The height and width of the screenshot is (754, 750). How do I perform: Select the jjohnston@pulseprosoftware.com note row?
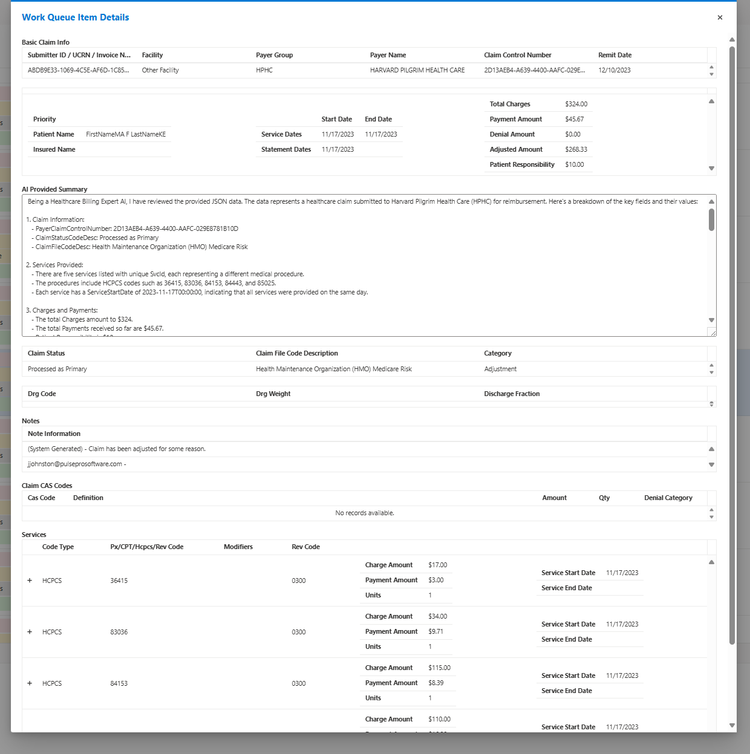click(364, 464)
